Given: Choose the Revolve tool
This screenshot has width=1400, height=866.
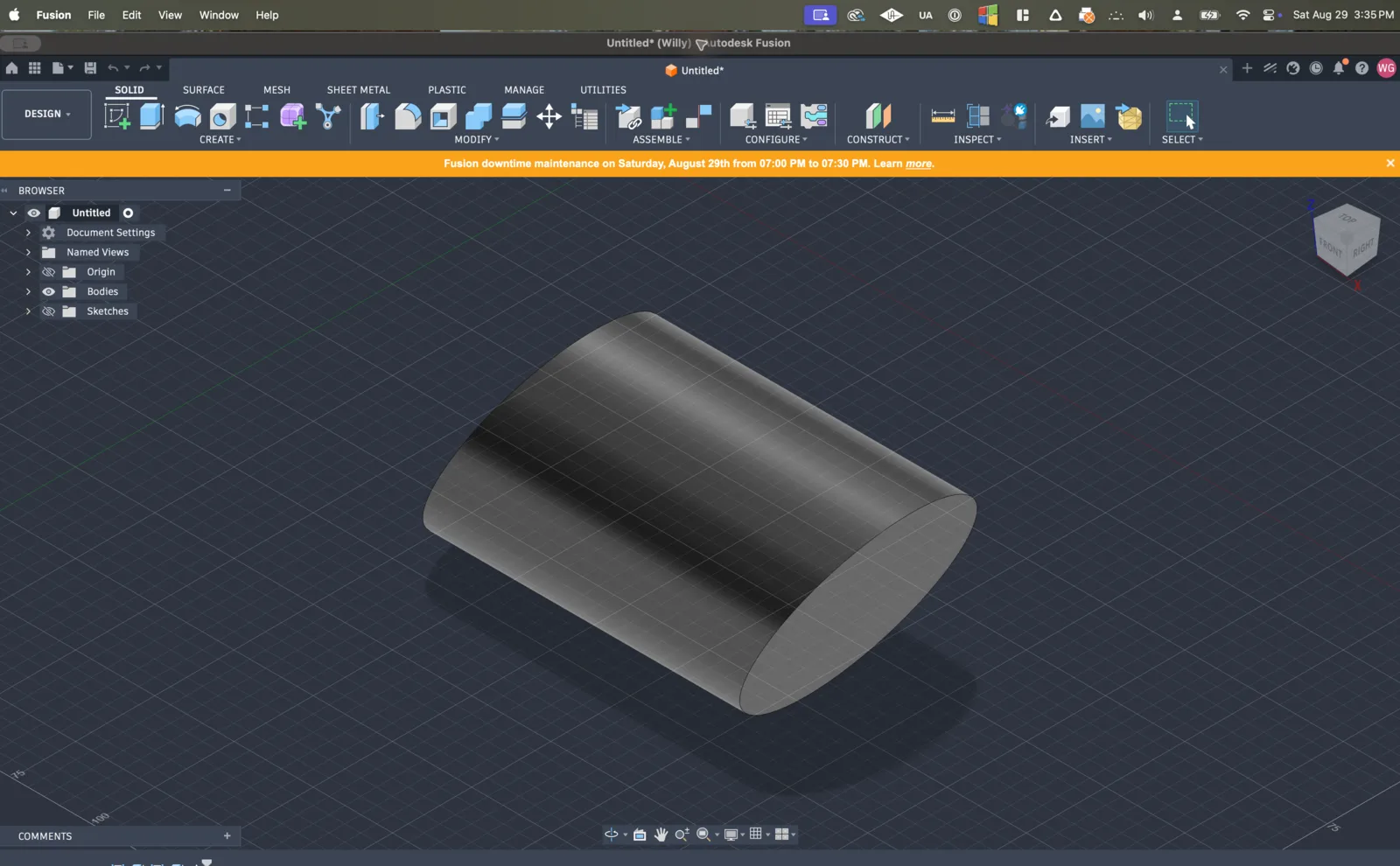Looking at the screenshot, I should click(187, 115).
